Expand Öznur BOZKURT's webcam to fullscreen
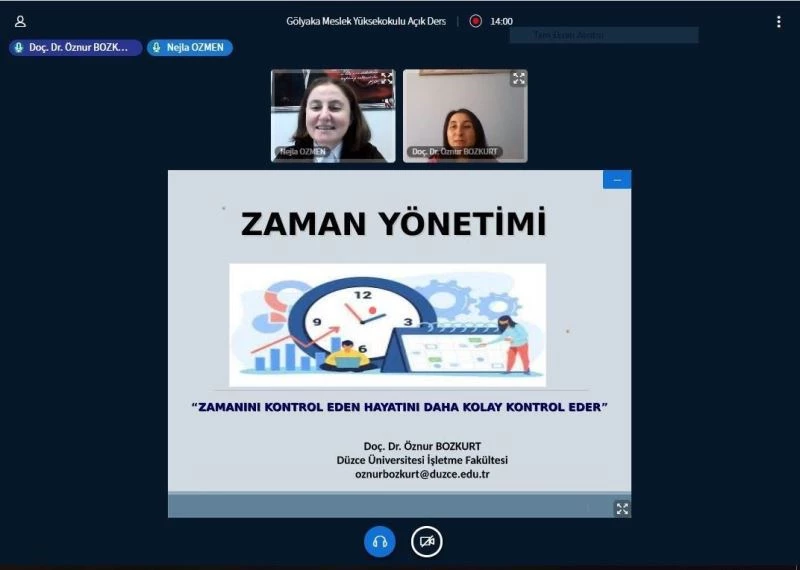The image size is (800, 570). pyautogui.click(x=518, y=78)
